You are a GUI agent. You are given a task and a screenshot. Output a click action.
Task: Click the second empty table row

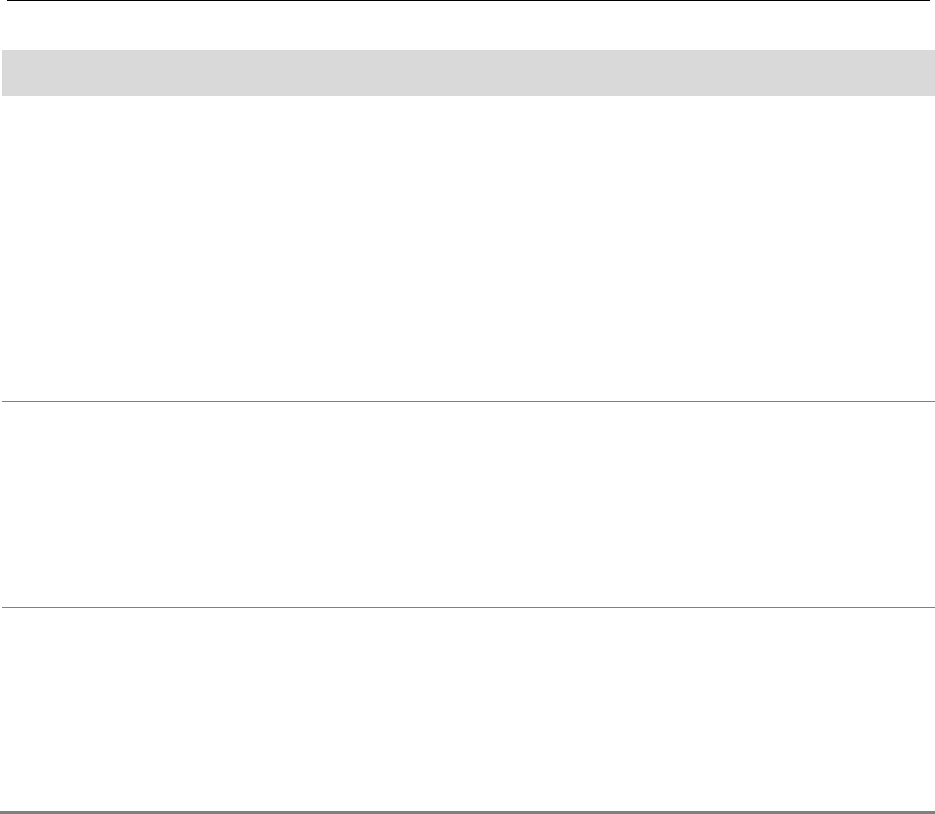[x=467, y=504]
